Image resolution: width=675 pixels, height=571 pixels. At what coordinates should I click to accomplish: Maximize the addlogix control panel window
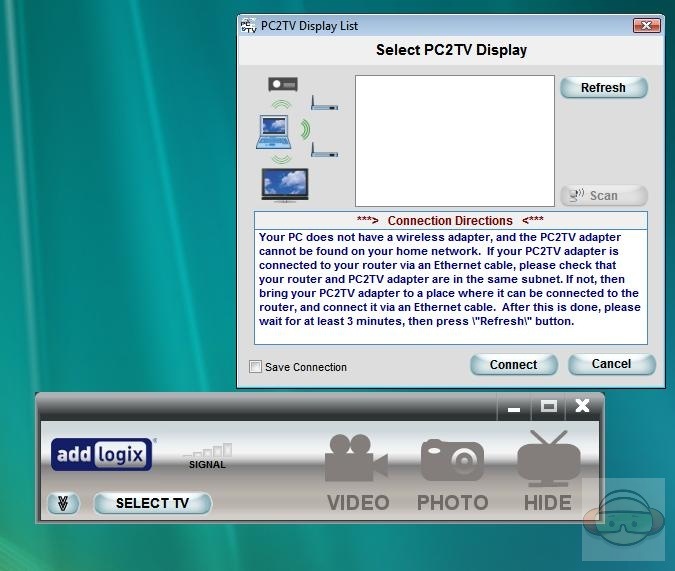[548, 406]
